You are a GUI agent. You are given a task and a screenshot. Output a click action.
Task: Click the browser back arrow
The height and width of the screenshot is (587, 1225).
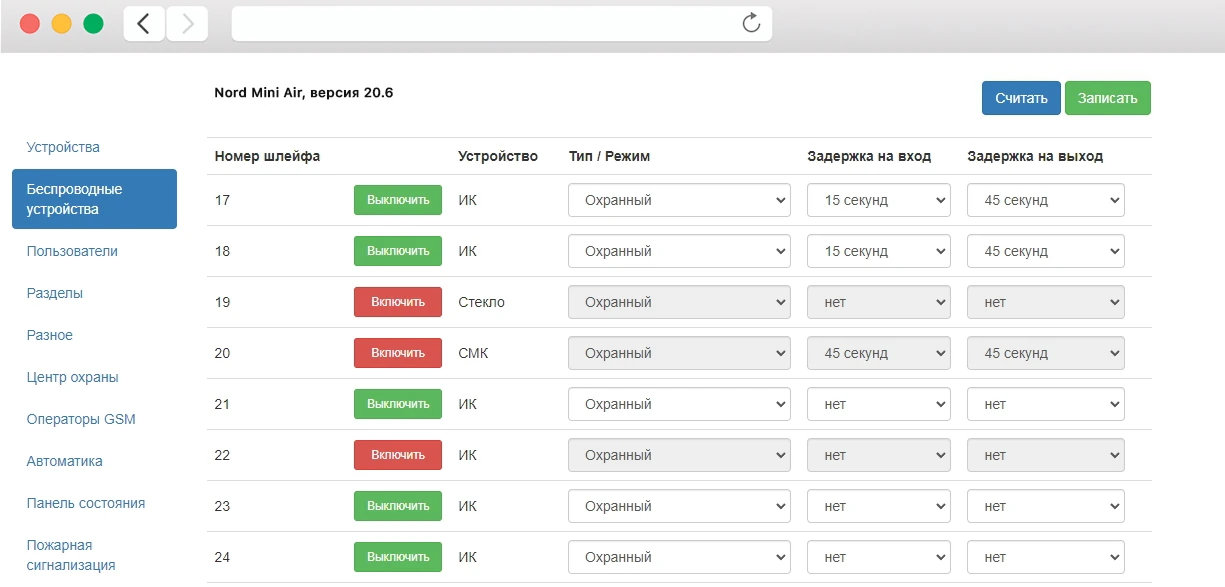[x=144, y=24]
